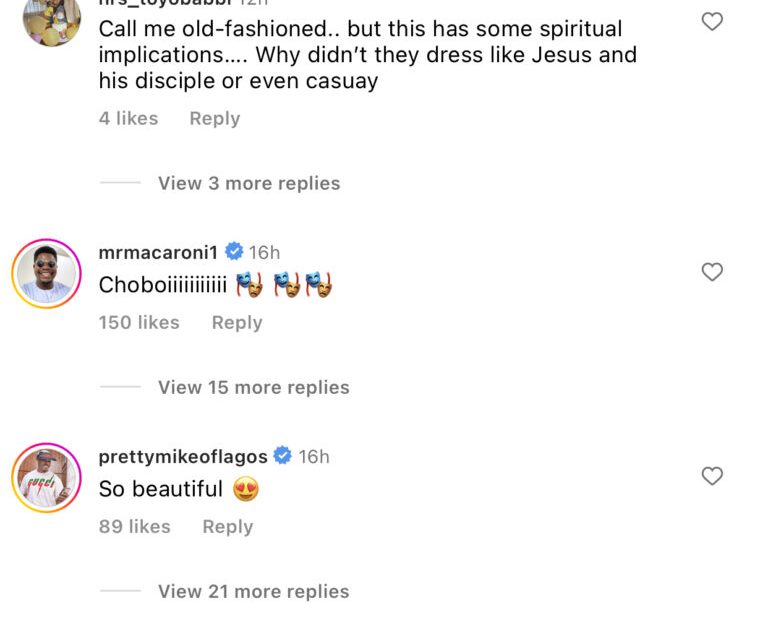Click mrmacaroni1's verified badge
The image size is (768, 630).
click(x=234, y=252)
